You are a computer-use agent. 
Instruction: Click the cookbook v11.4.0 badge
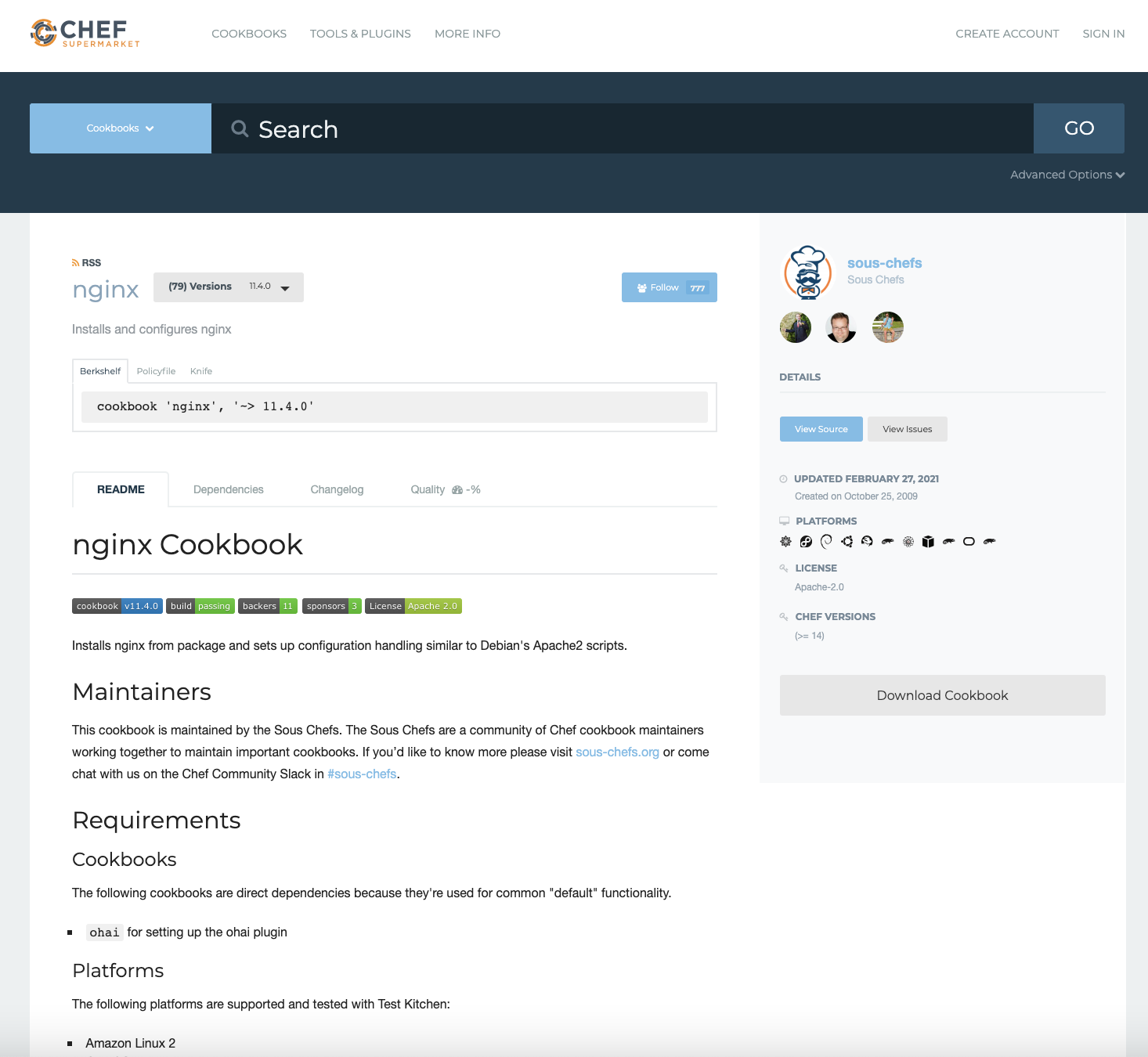click(117, 606)
